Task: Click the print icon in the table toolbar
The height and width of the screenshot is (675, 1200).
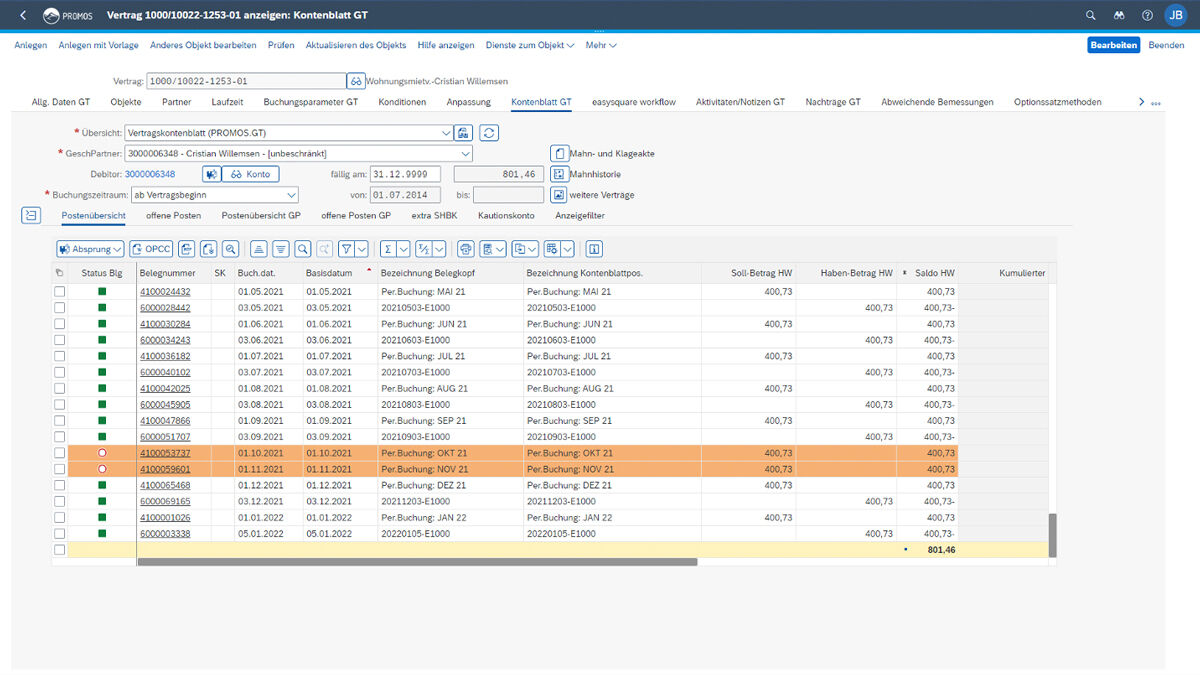Action: click(x=465, y=249)
